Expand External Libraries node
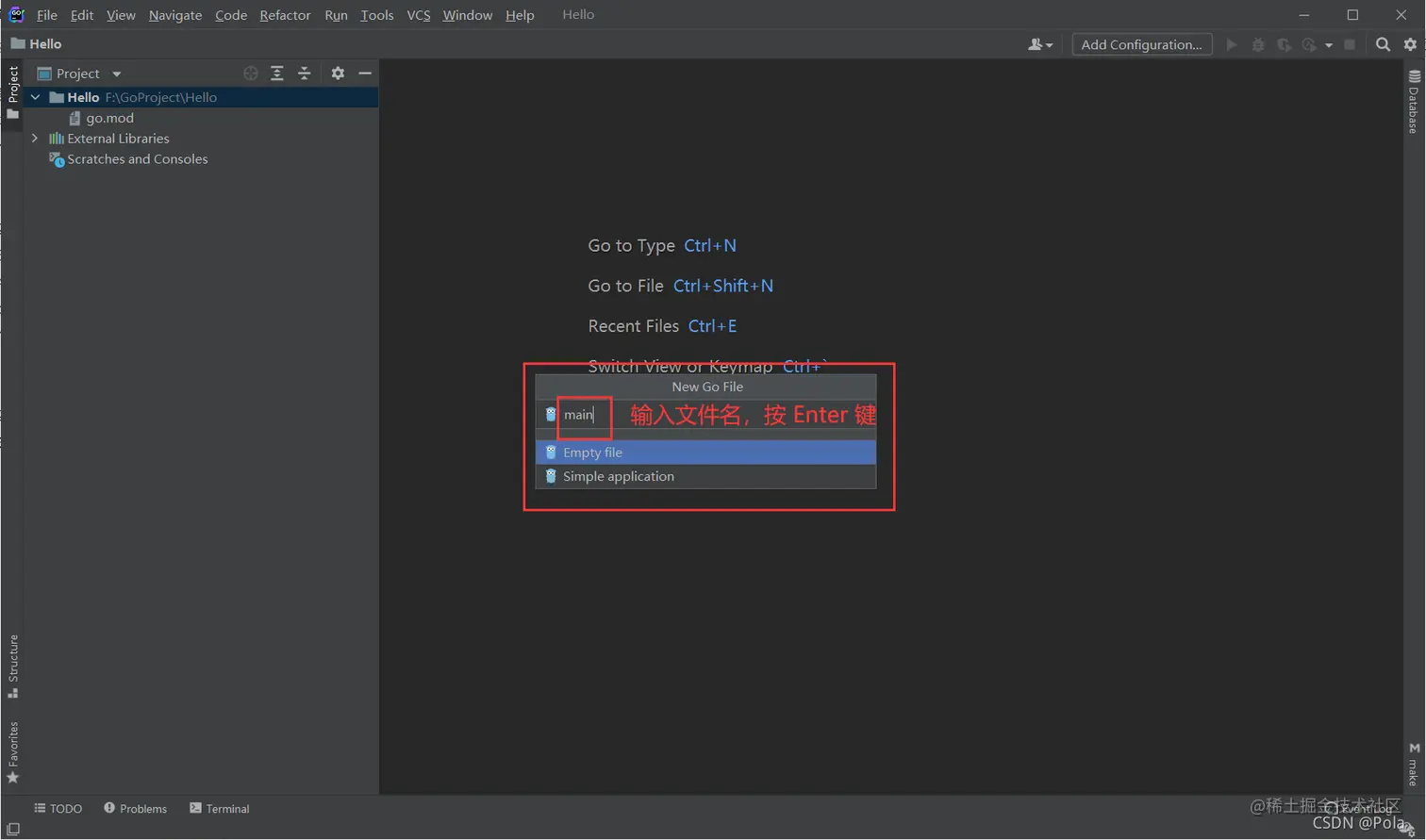This screenshot has width=1426, height=840. 35,139
